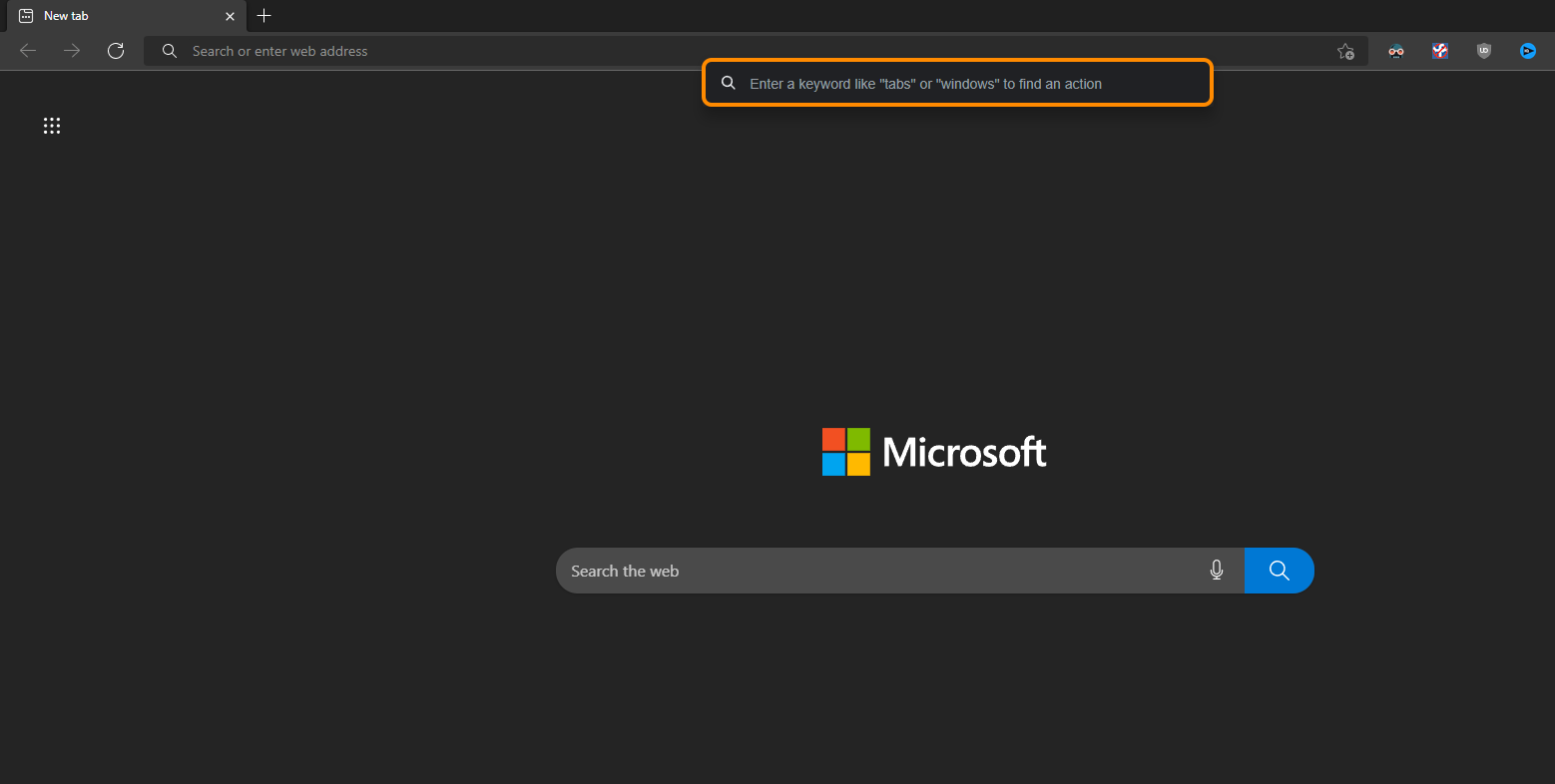
Task: Open the red-slash blocker extension icon
Action: click(1440, 51)
